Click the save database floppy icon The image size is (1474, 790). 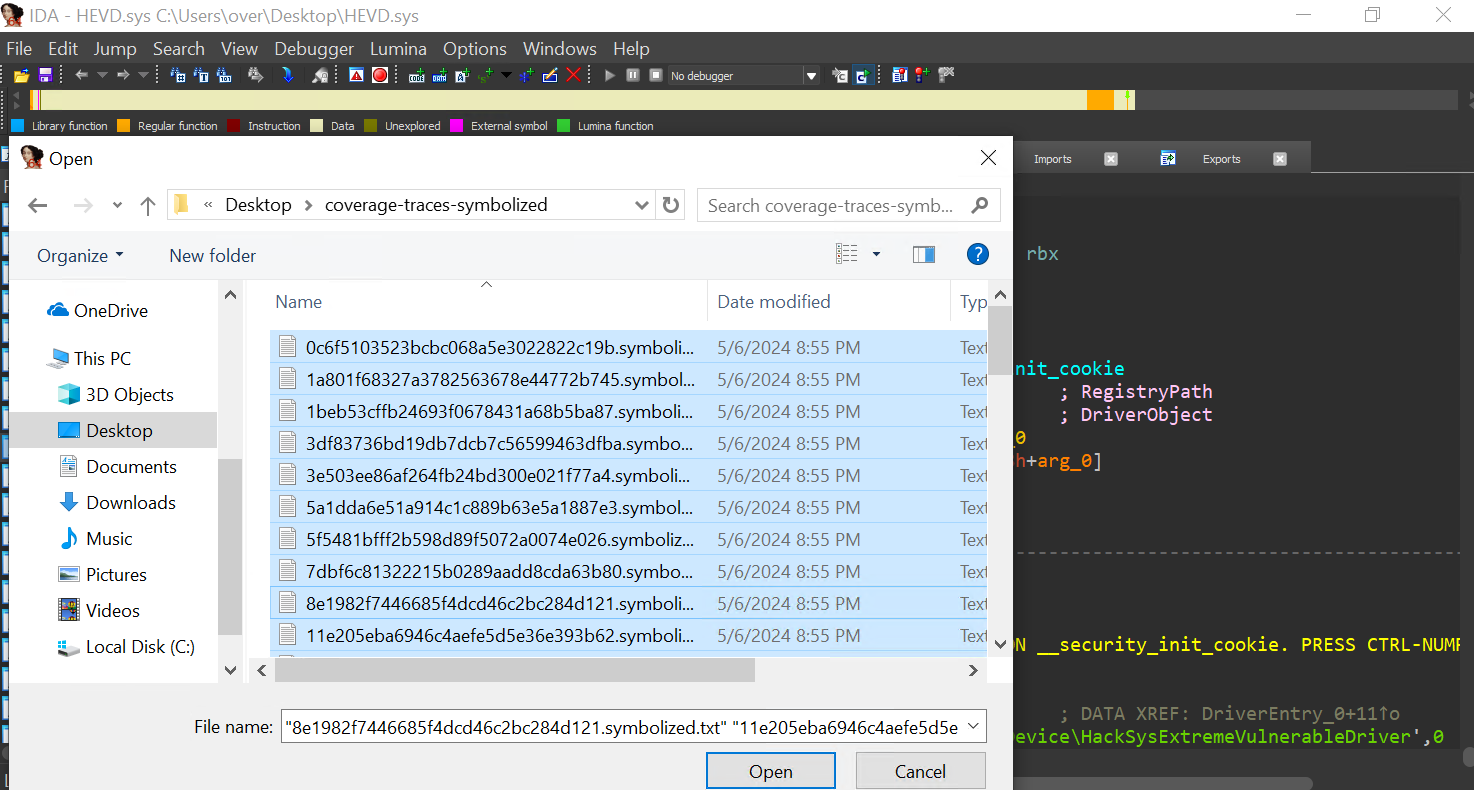(x=45, y=75)
